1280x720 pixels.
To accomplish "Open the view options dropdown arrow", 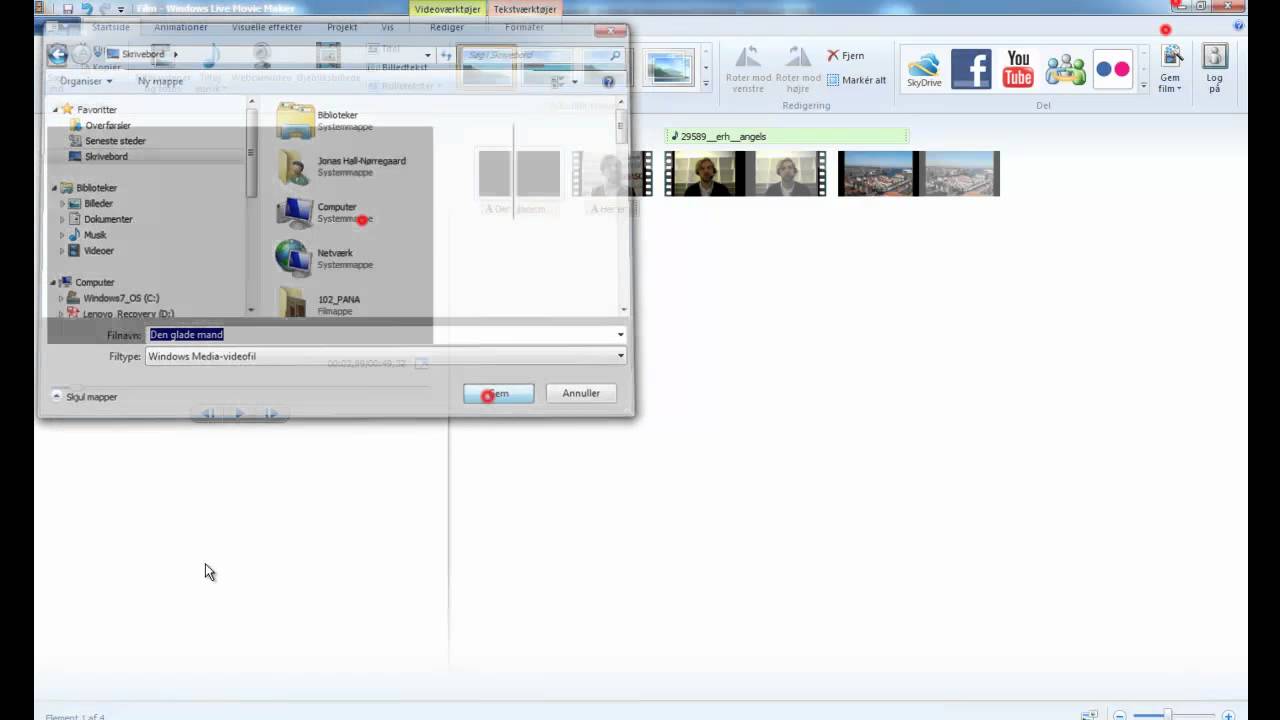I will click(x=574, y=81).
